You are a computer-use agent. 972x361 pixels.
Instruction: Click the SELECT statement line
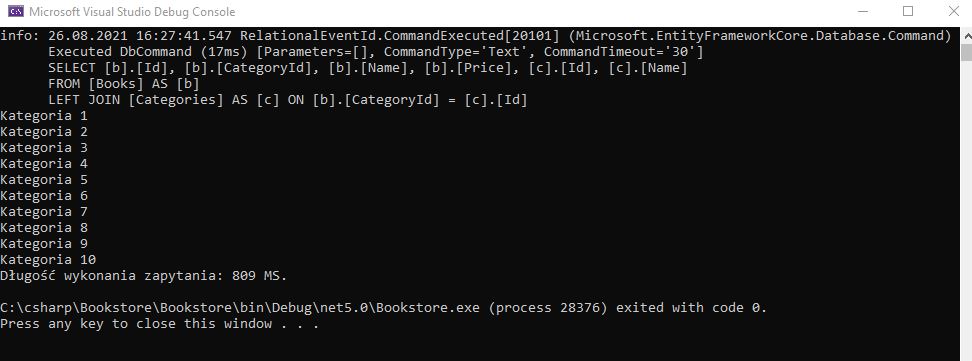368,68
